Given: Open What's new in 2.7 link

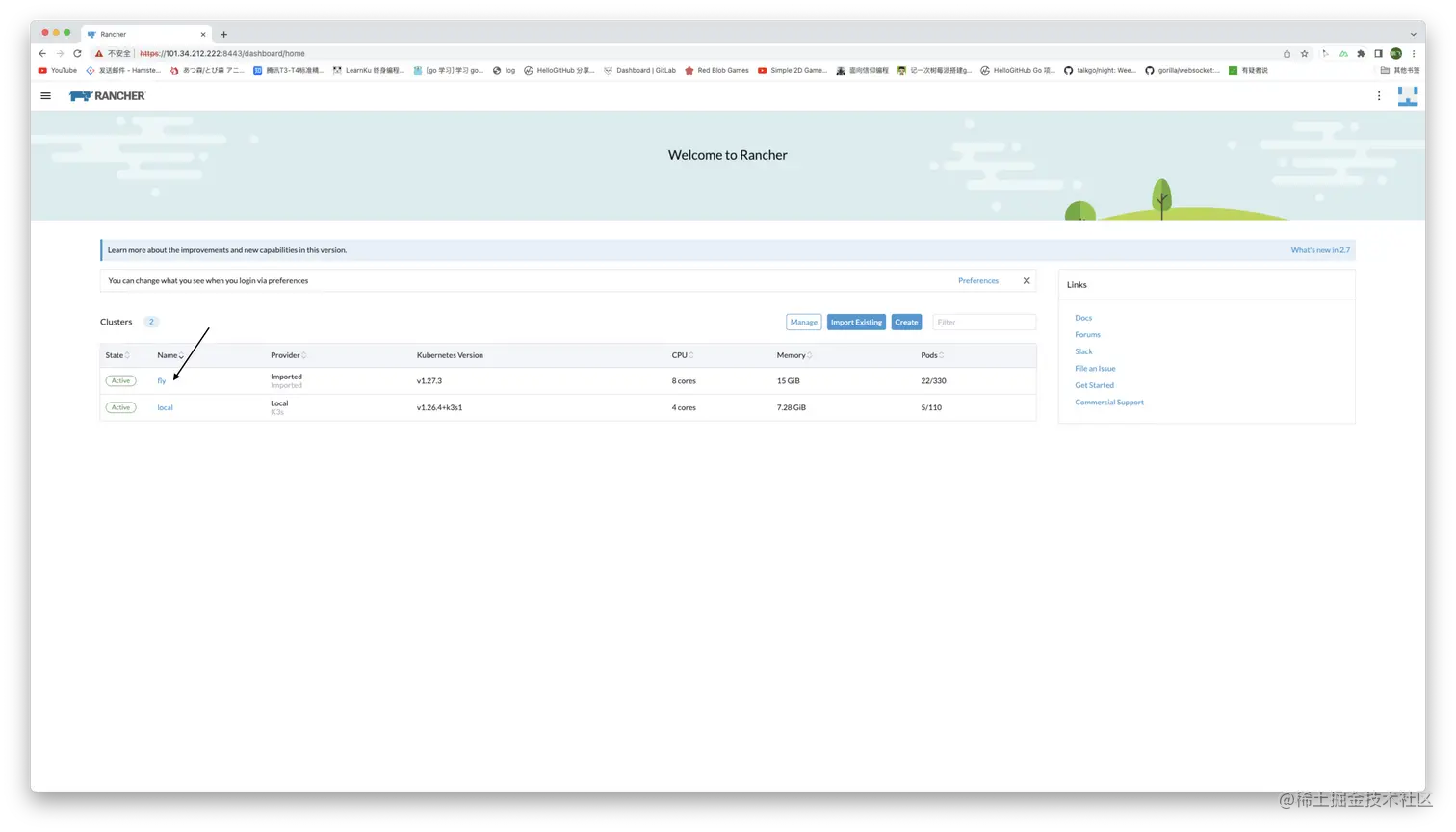Looking at the screenshot, I should coord(1320,250).
